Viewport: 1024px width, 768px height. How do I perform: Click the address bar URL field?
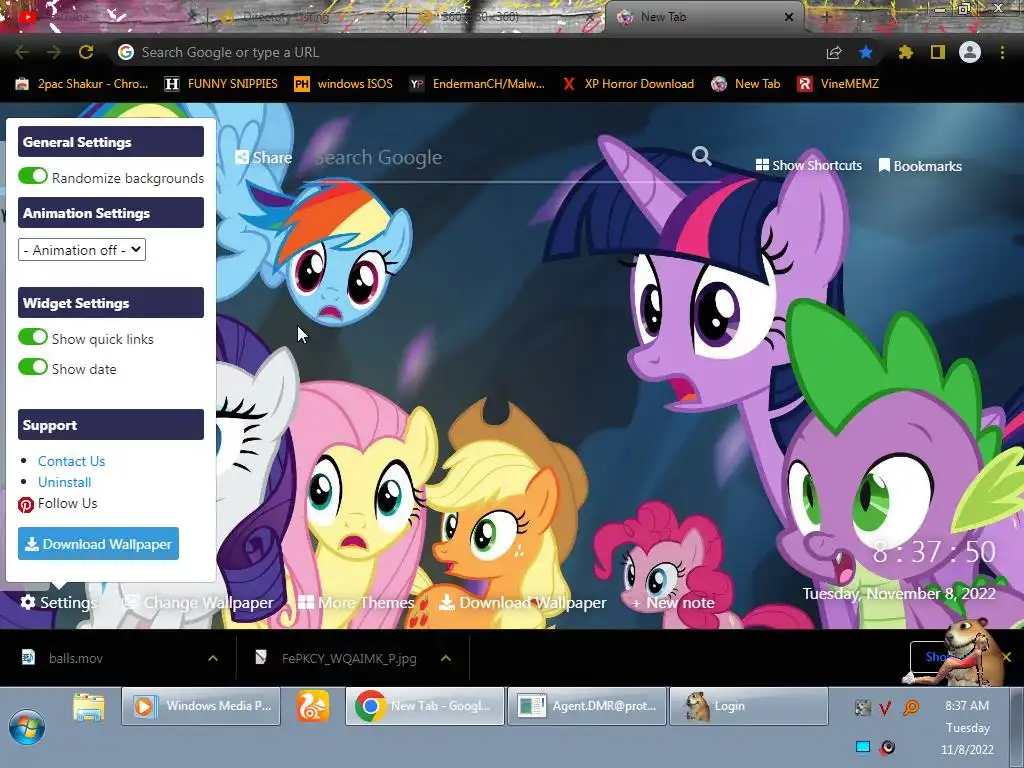tap(470, 52)
